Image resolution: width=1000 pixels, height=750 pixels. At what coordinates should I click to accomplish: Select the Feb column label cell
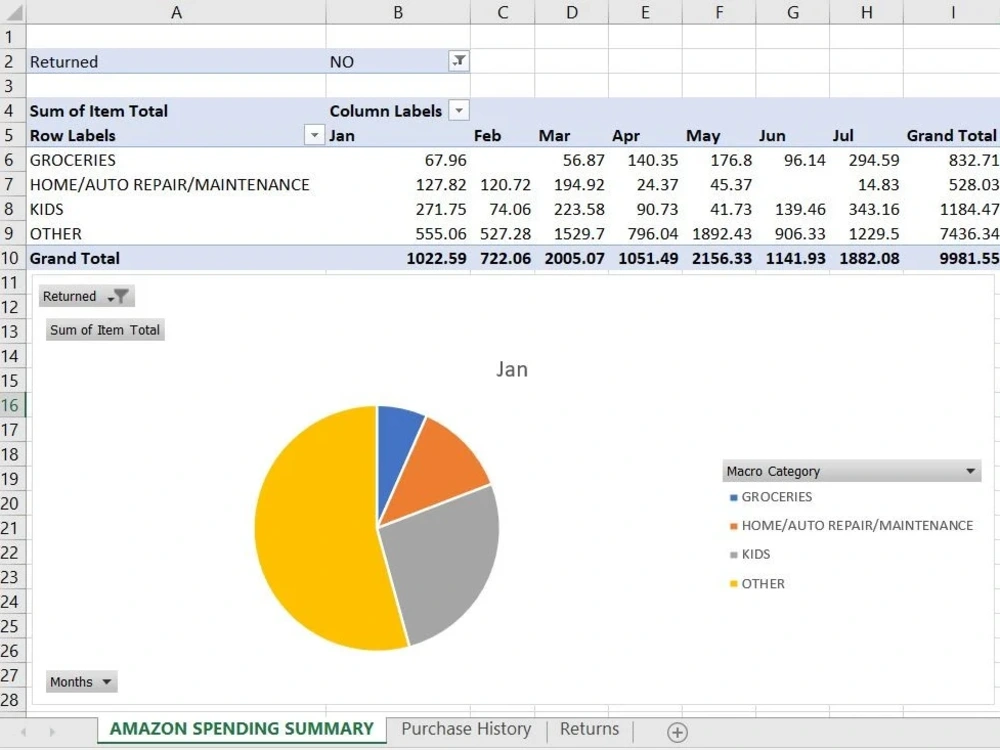(x=503, y=135)
